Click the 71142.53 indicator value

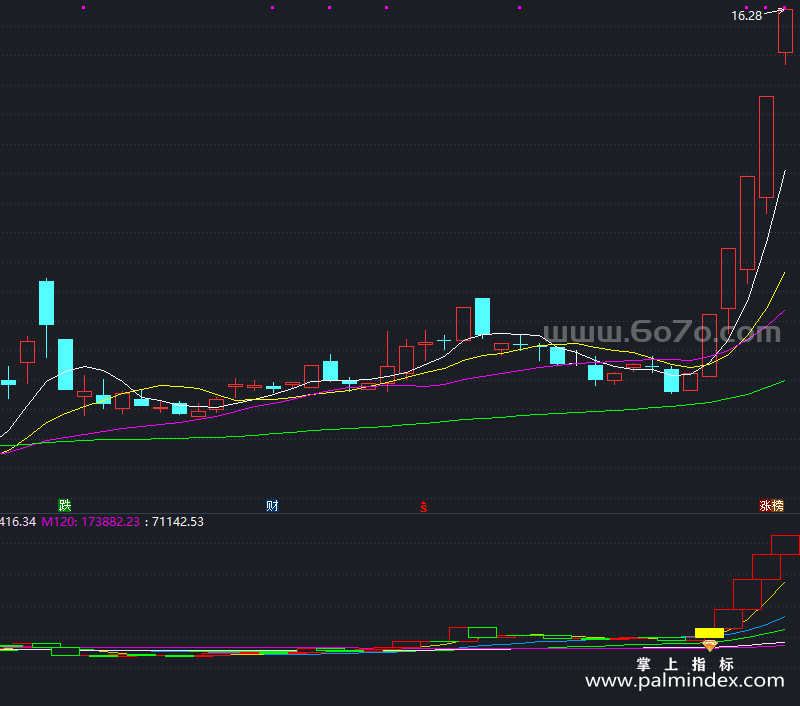click(178, 522)
